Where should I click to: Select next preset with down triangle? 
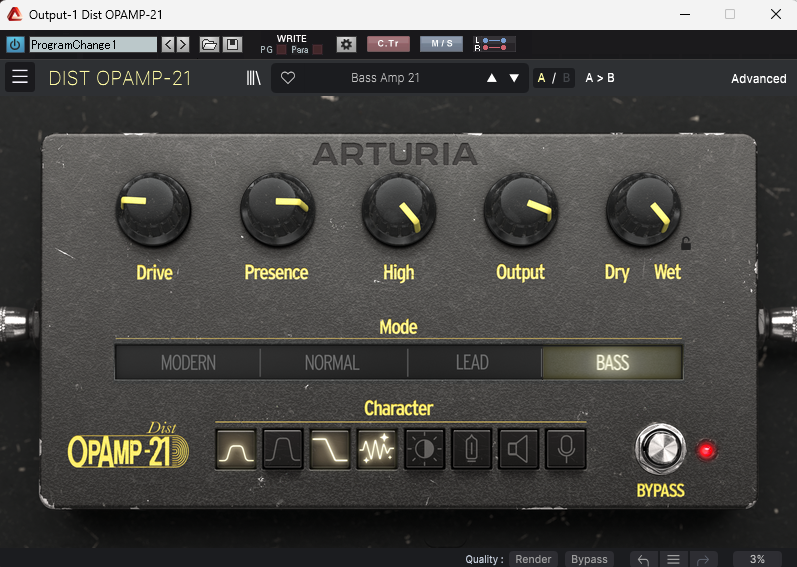pyautogui.click(x=514, y=78)
